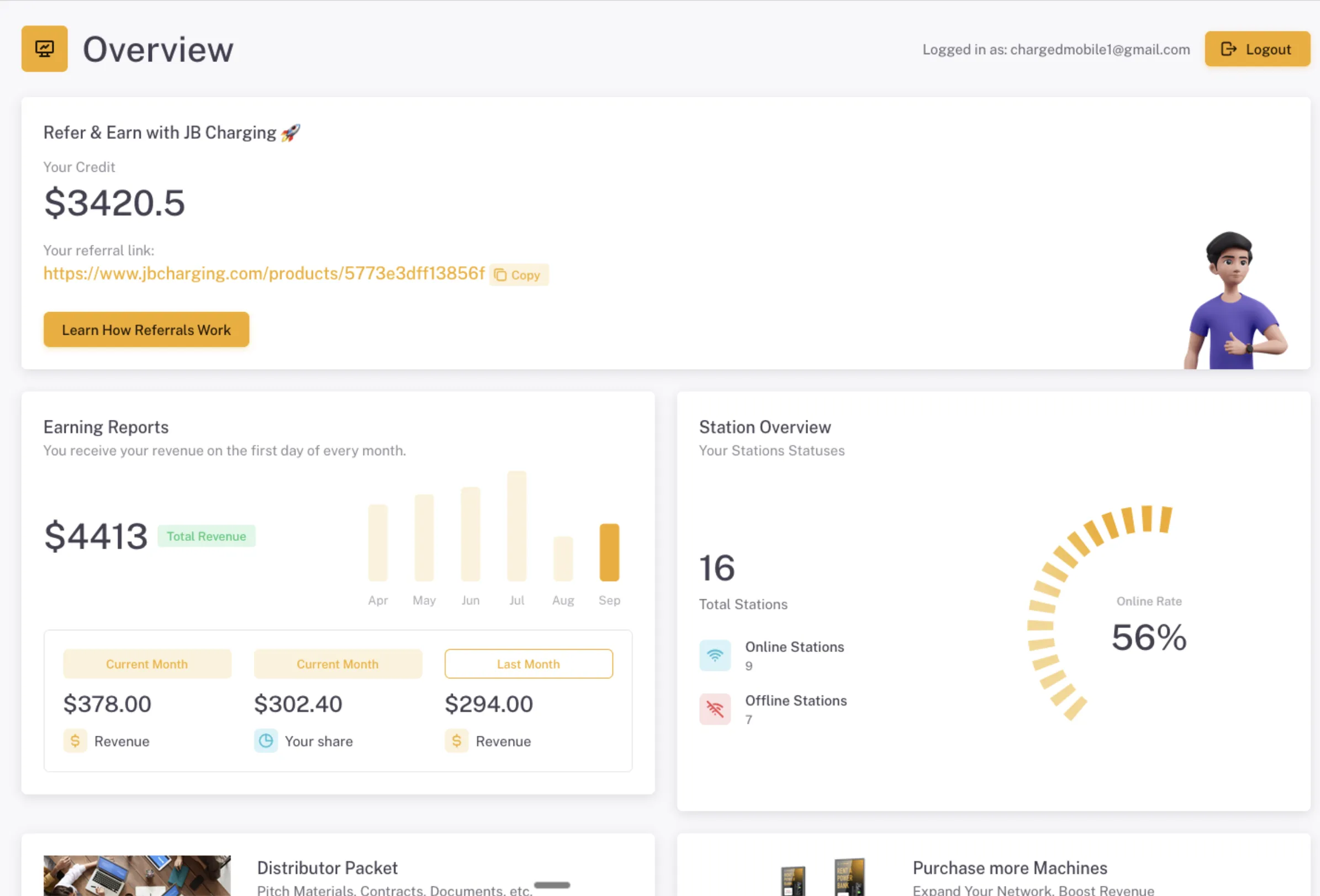Click the pie clock icon beside Your share

tap(266, 741)
